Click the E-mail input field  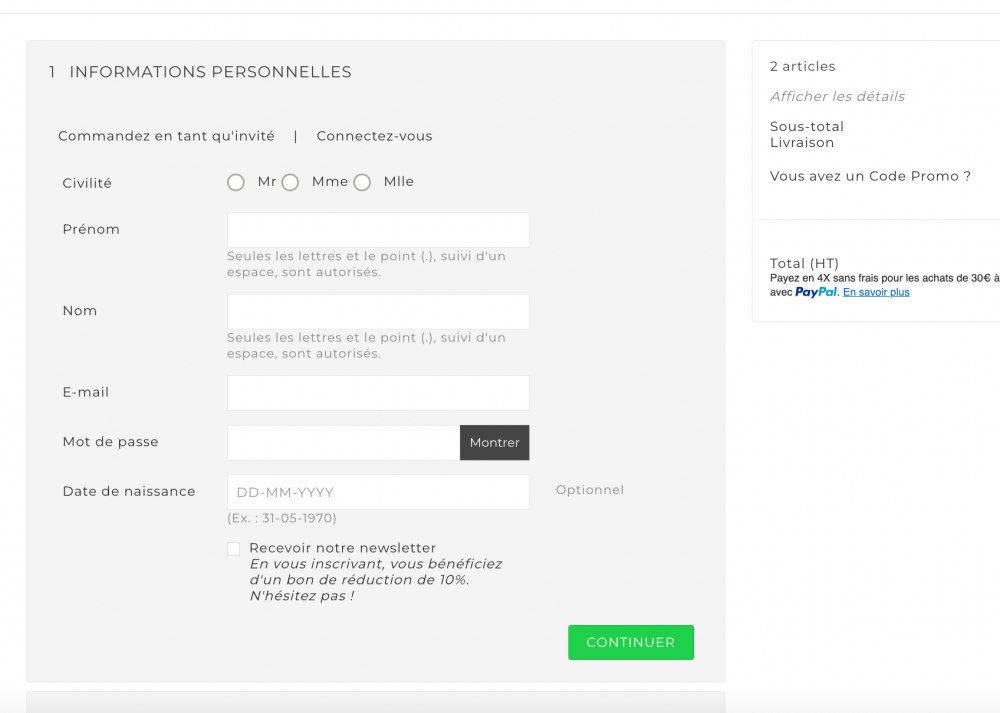pos(378,393)
